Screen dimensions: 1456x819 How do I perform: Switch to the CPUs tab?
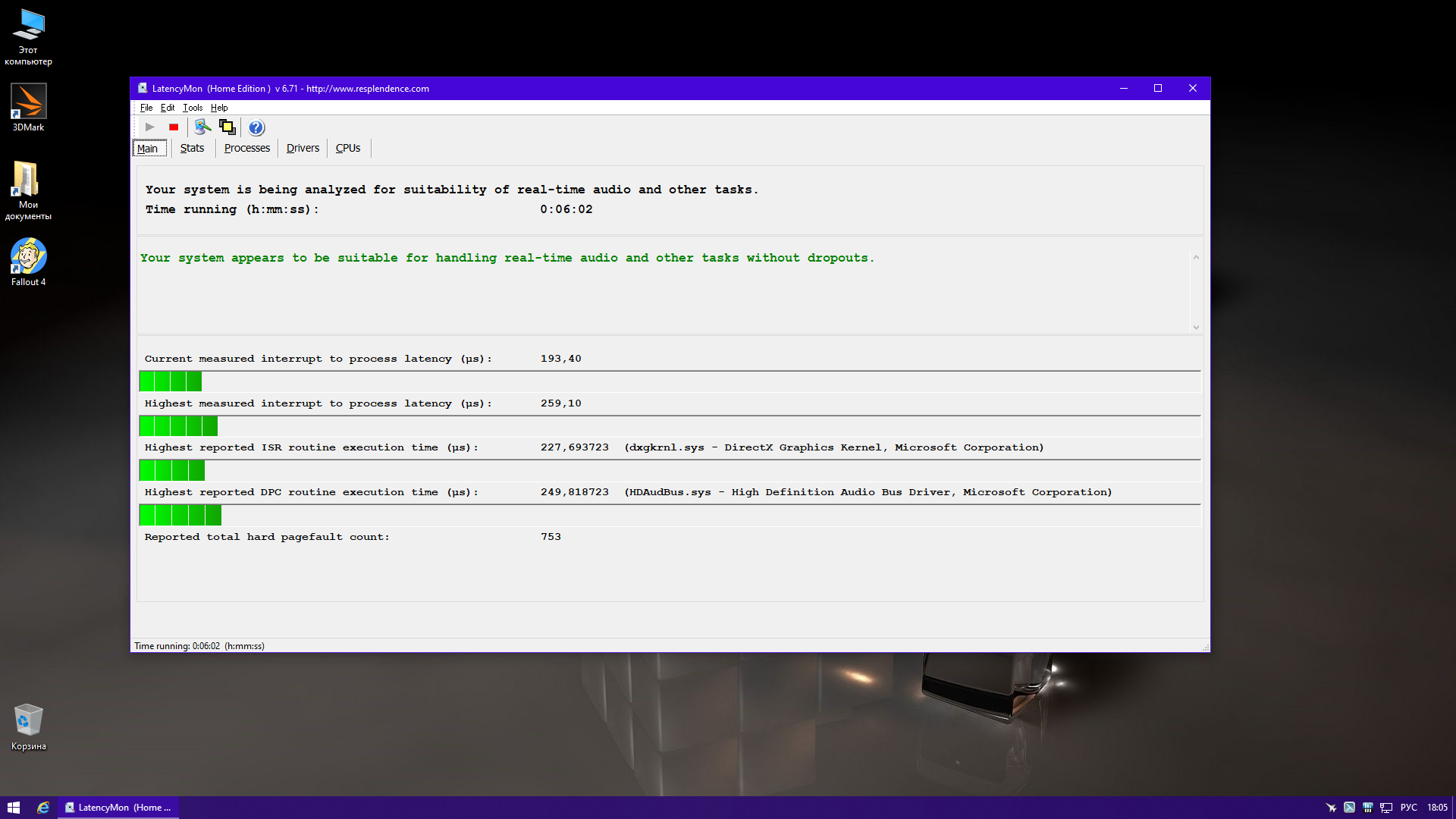[x=348, y=148]
